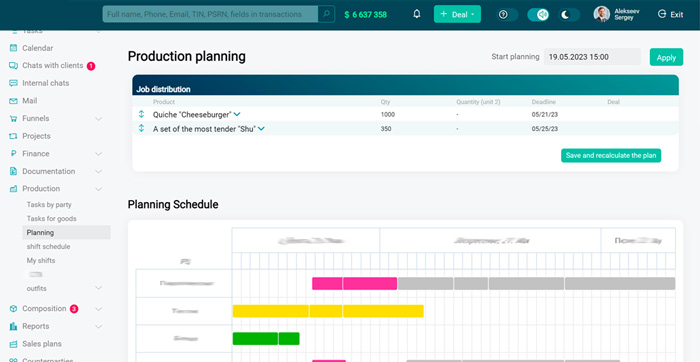Click the Apply button
Image resolution: width=700 pixels, height=362 pixels.
coord(666,57)
